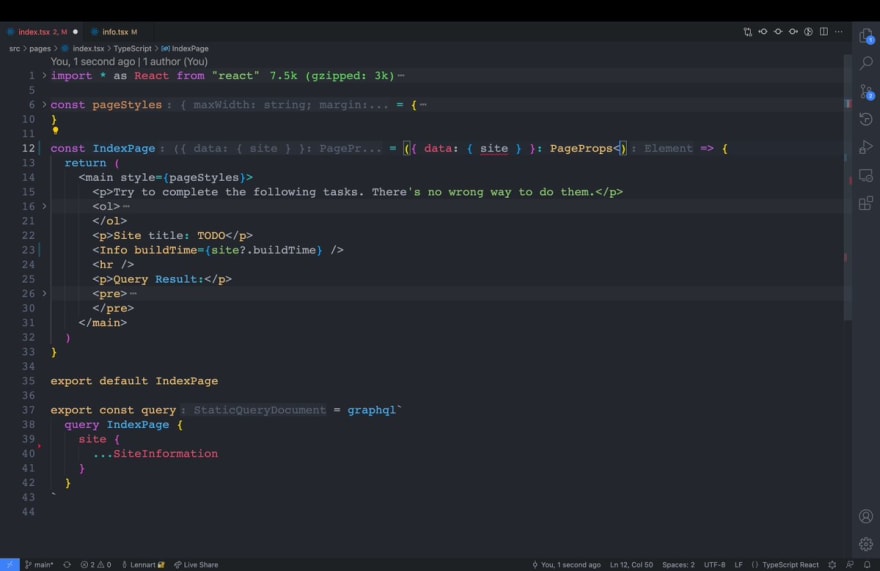Click SiteInformation fragment on line 40
The width and height of the screenshot is (880, 571).
[166, 454]
